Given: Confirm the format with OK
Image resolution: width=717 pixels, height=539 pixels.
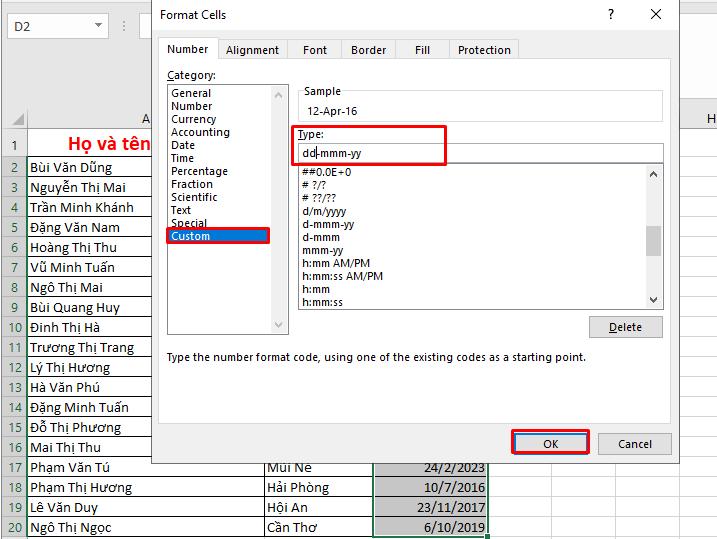Looking at the screenshot, I should 551,443.
